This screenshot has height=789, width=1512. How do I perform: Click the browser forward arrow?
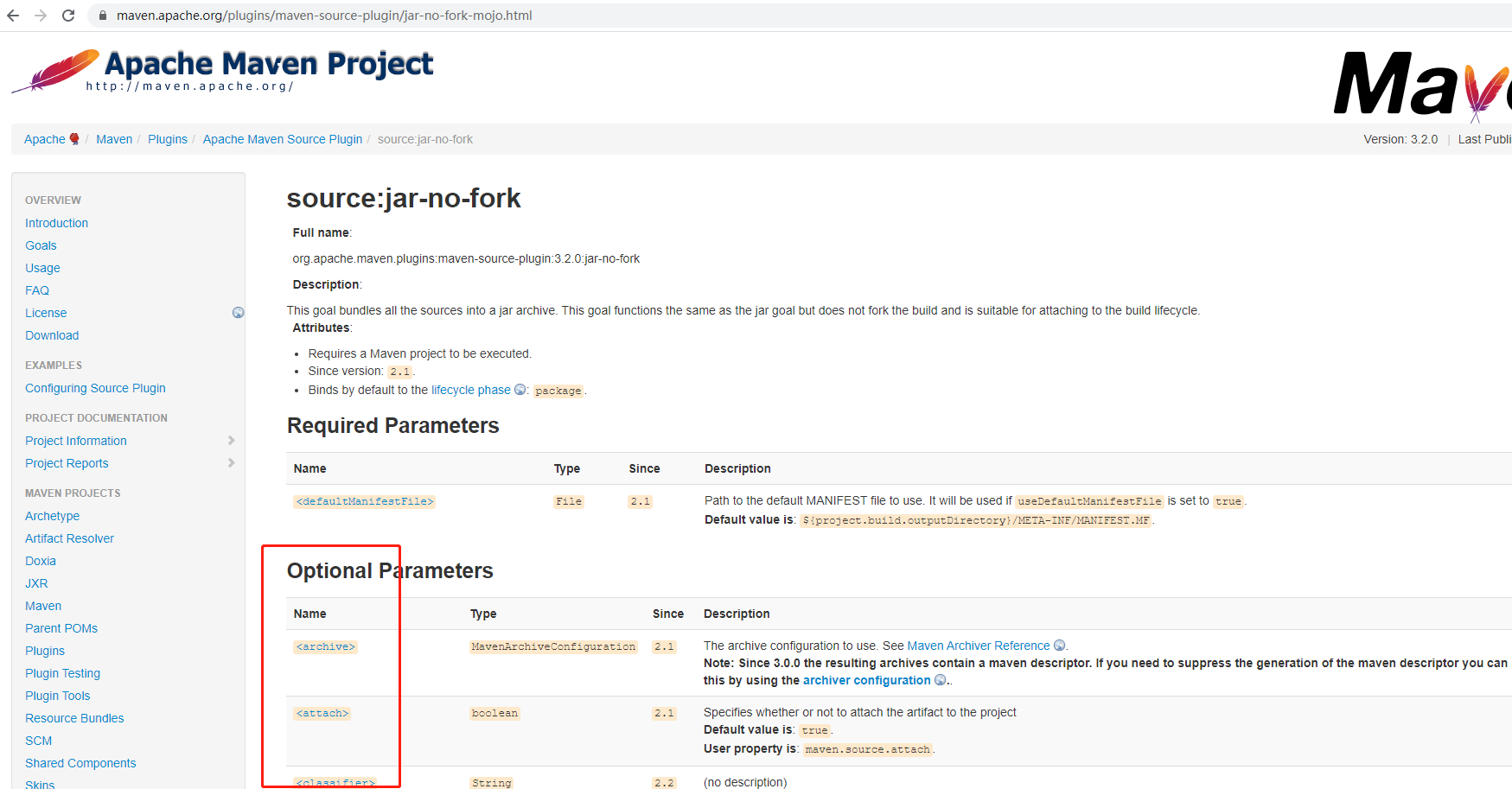pyautogui.click(x=41, y=16)
